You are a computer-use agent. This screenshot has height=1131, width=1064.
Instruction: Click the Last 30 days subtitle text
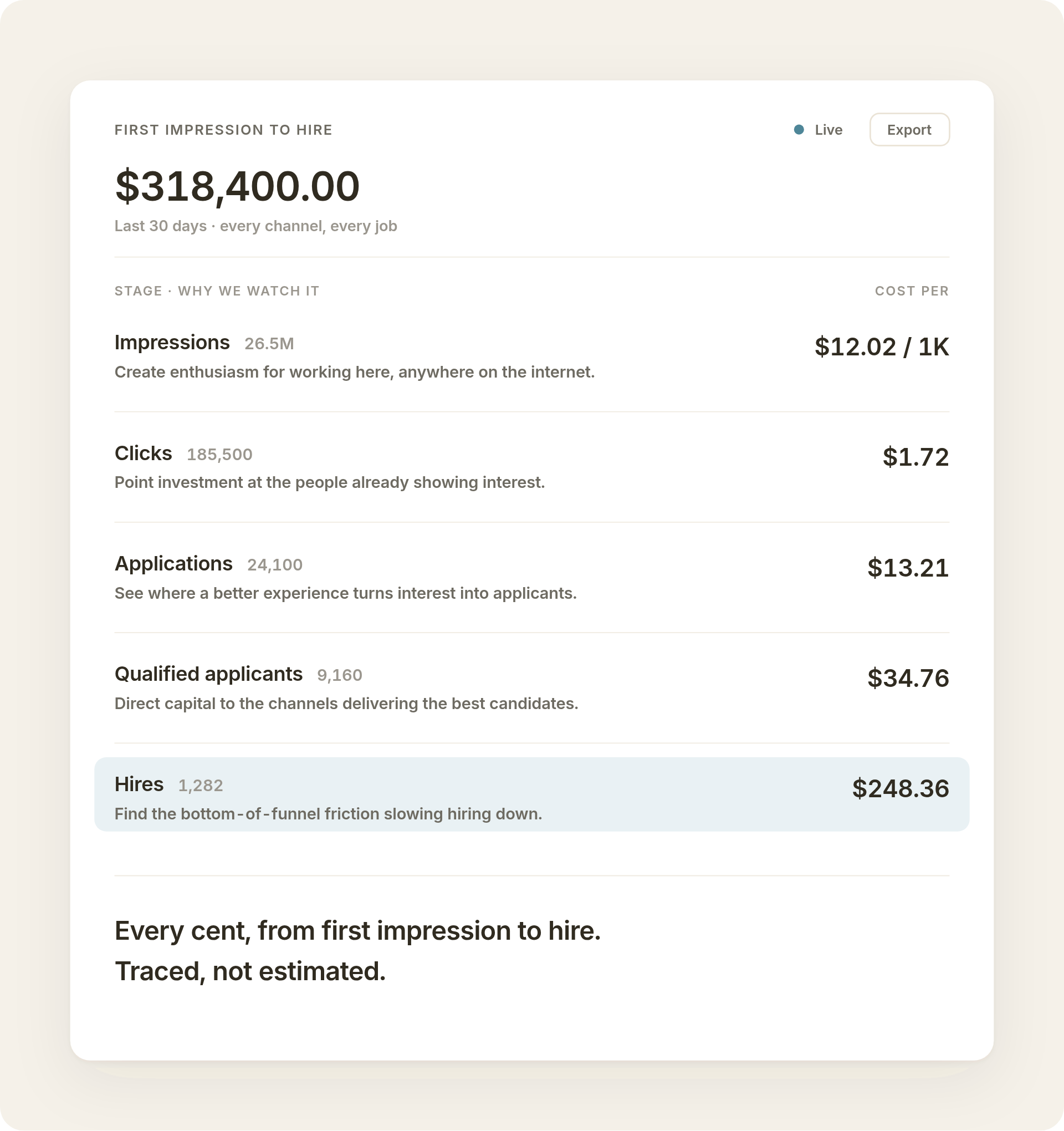pyautogui.click(x=255, y=226)
